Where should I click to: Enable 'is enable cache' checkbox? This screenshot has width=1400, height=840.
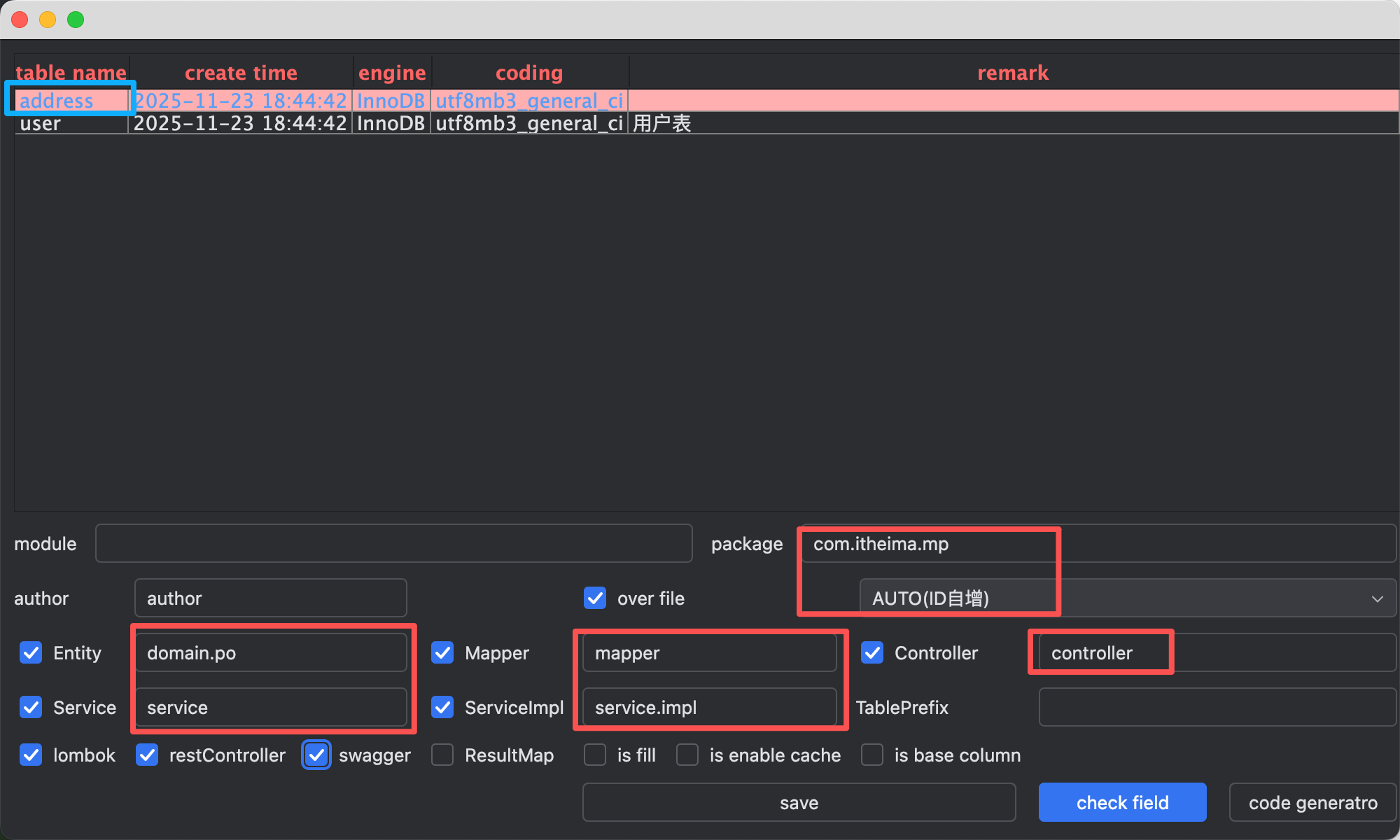coord(687,755)
